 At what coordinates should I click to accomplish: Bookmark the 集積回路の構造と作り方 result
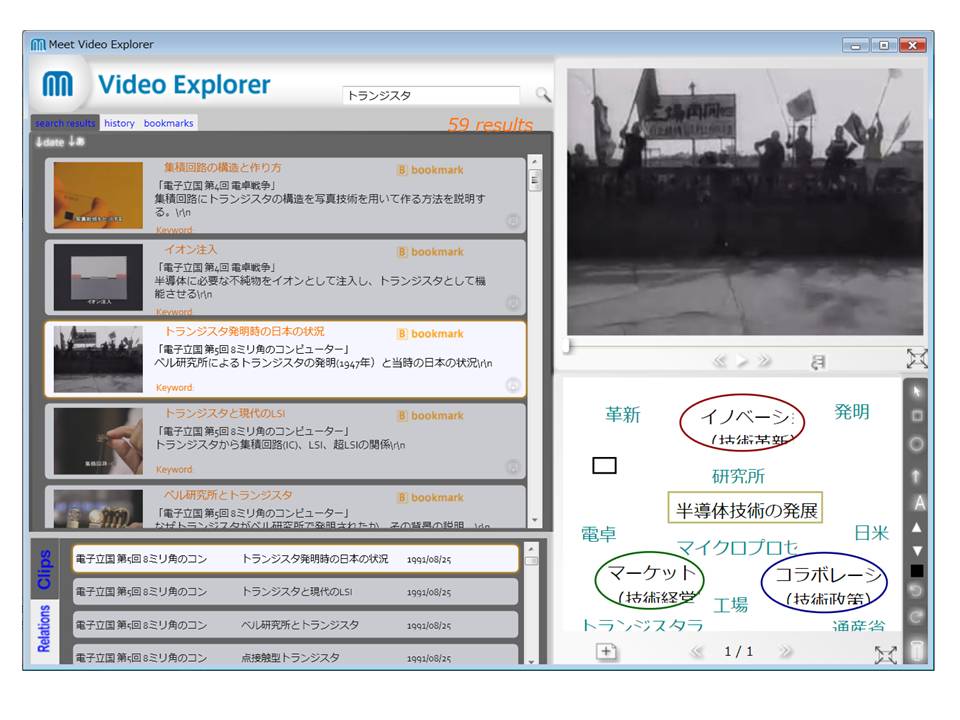(431, 170)
